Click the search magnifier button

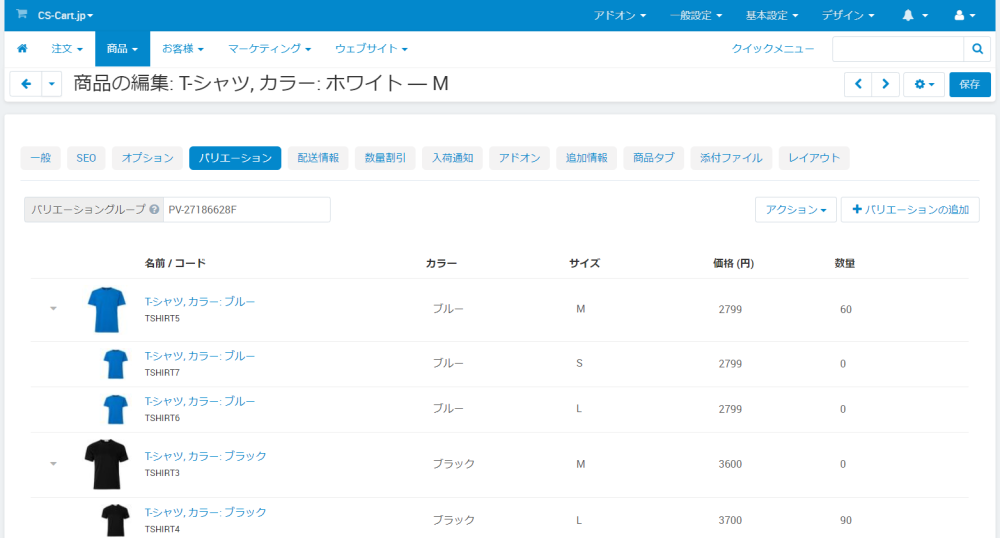click(x=977, y=49)
